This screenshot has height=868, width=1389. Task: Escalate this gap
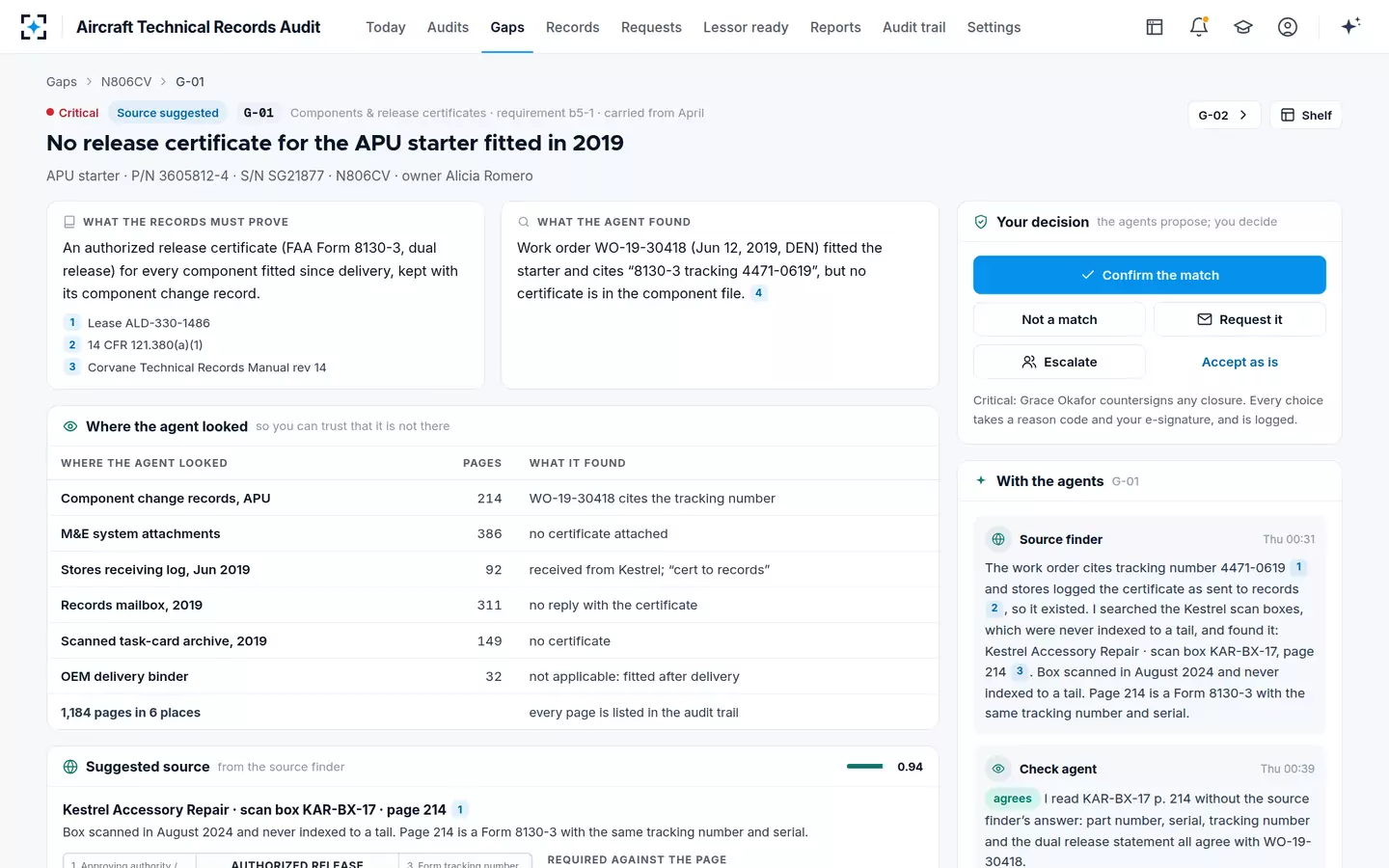pyautogui.click(x=1059, y=362)
